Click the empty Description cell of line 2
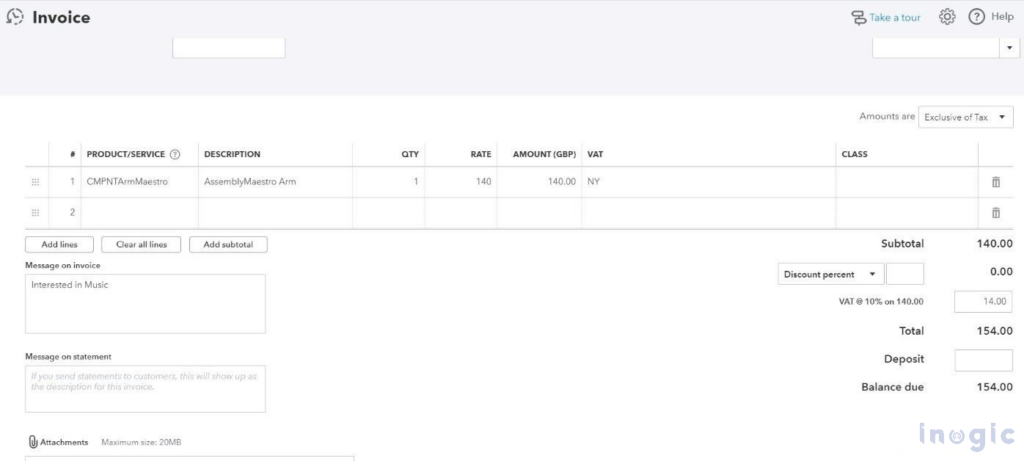 pyautogui.click(x=276, y=213)
